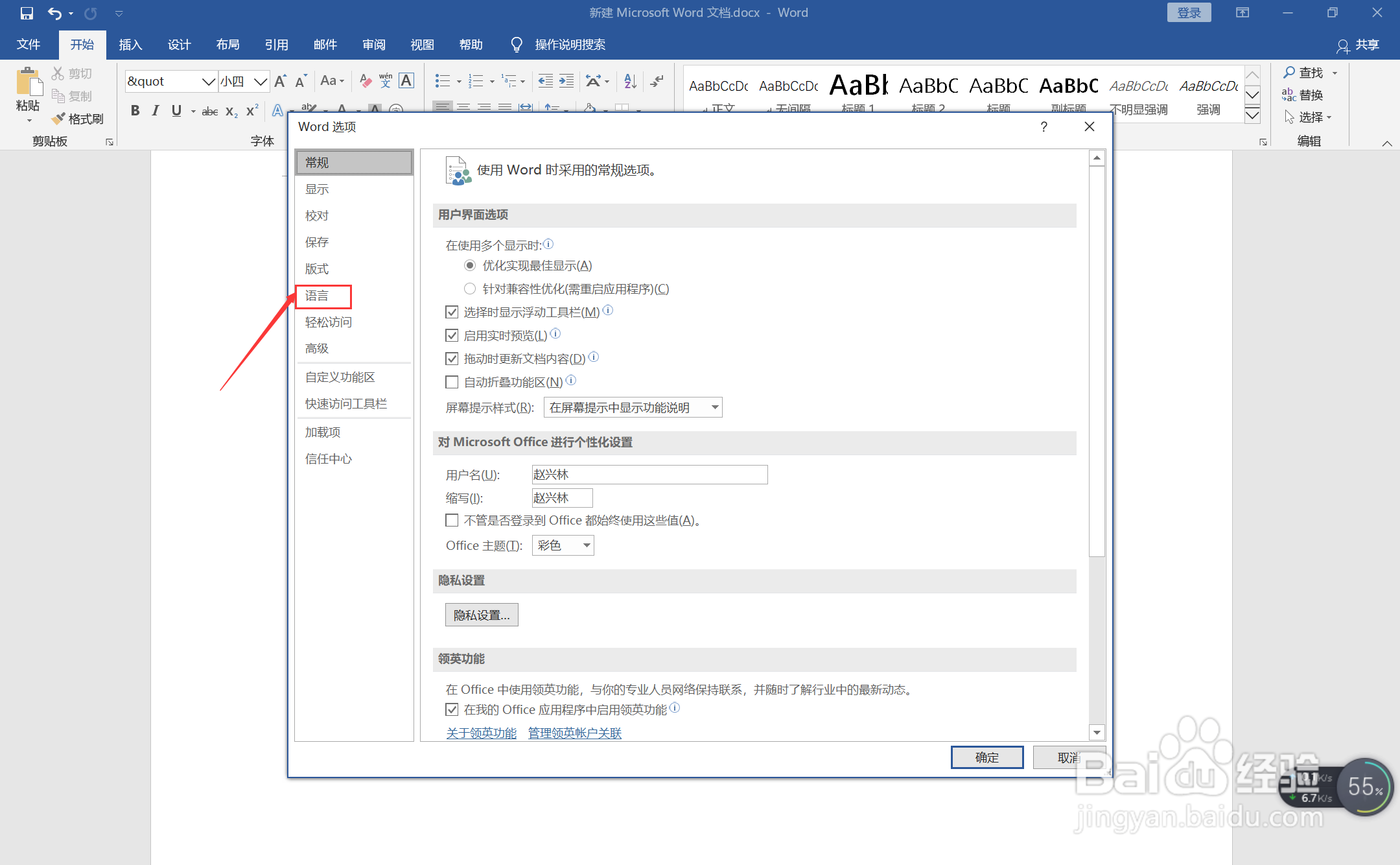Click the bullets list icon

point(443,81)
